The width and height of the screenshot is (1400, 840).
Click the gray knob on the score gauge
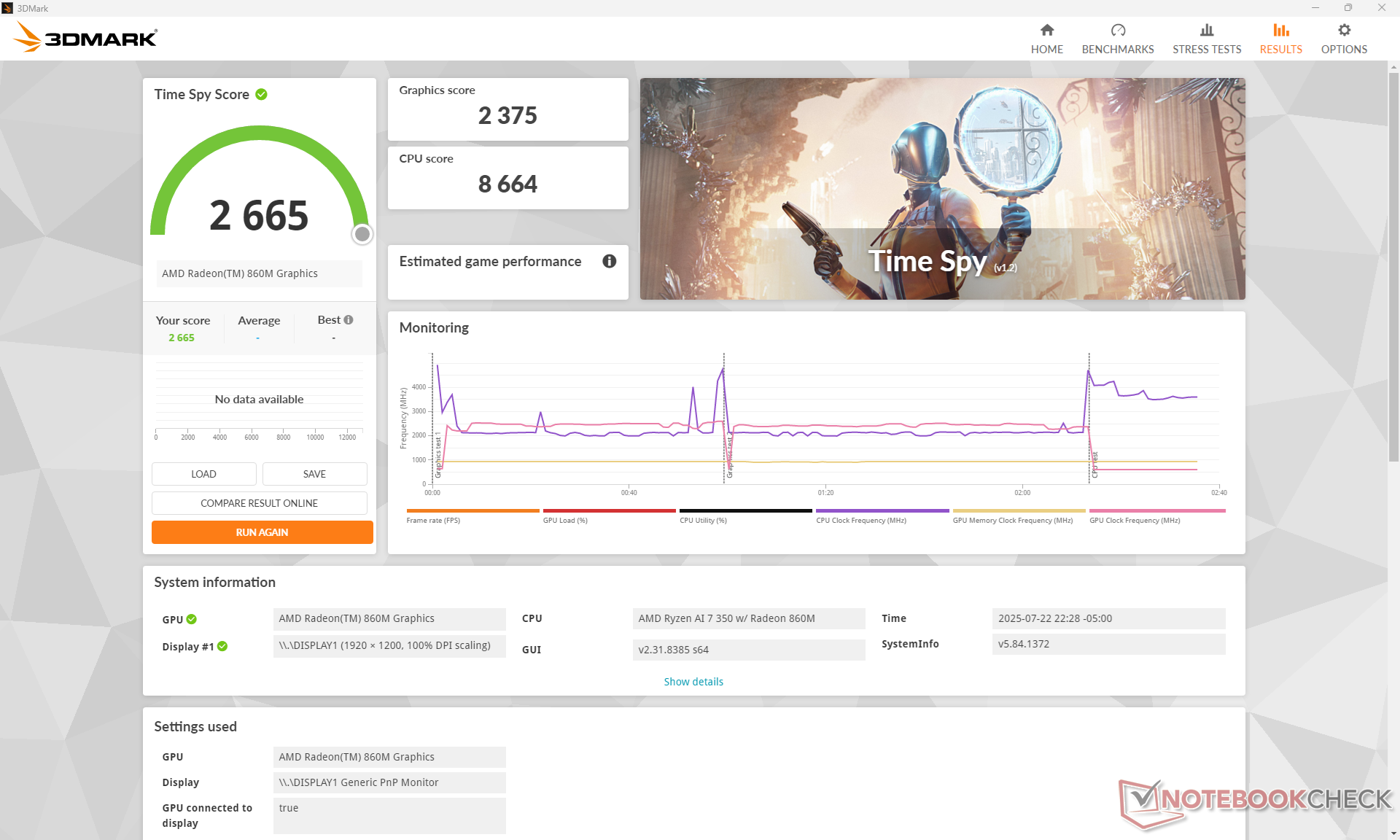(362, 234)
